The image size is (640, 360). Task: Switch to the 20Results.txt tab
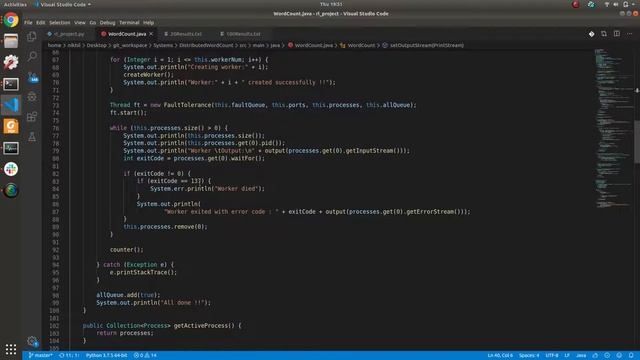point(185,34)
